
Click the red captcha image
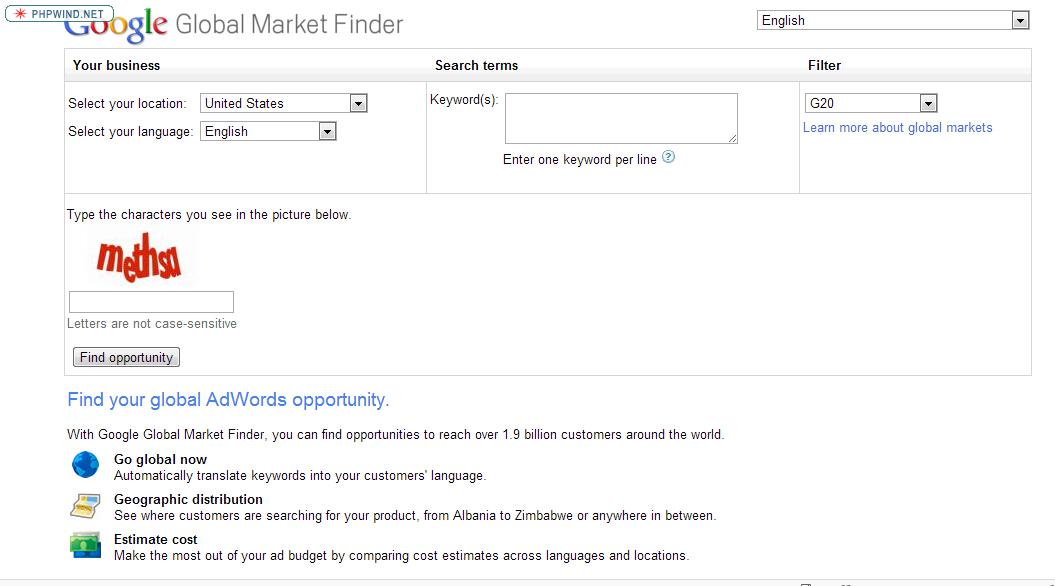(139, 258)
